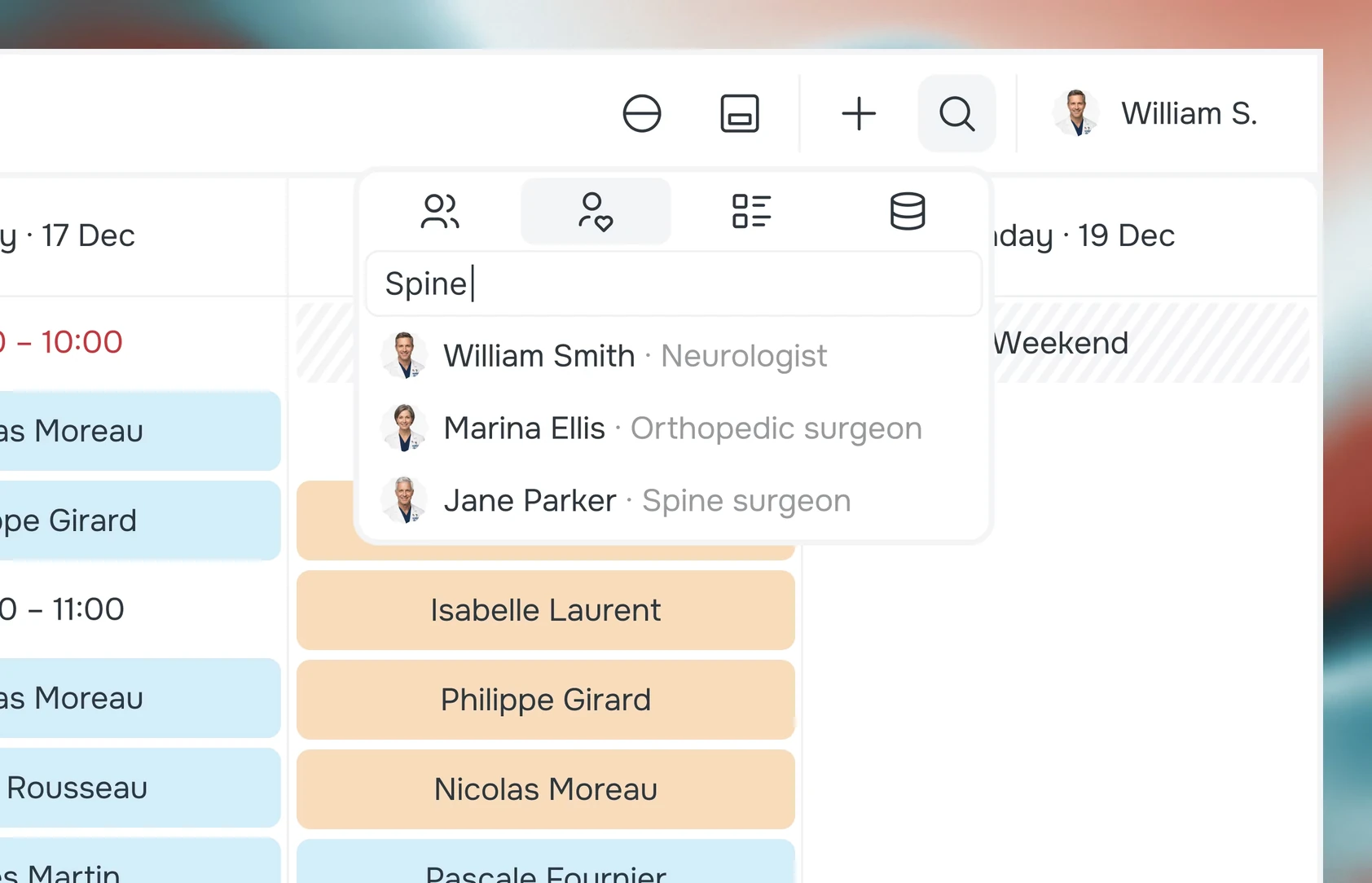Open orange Nicolas Moreau appointment
Screen dimensions: 1372x883
[546, 789]
